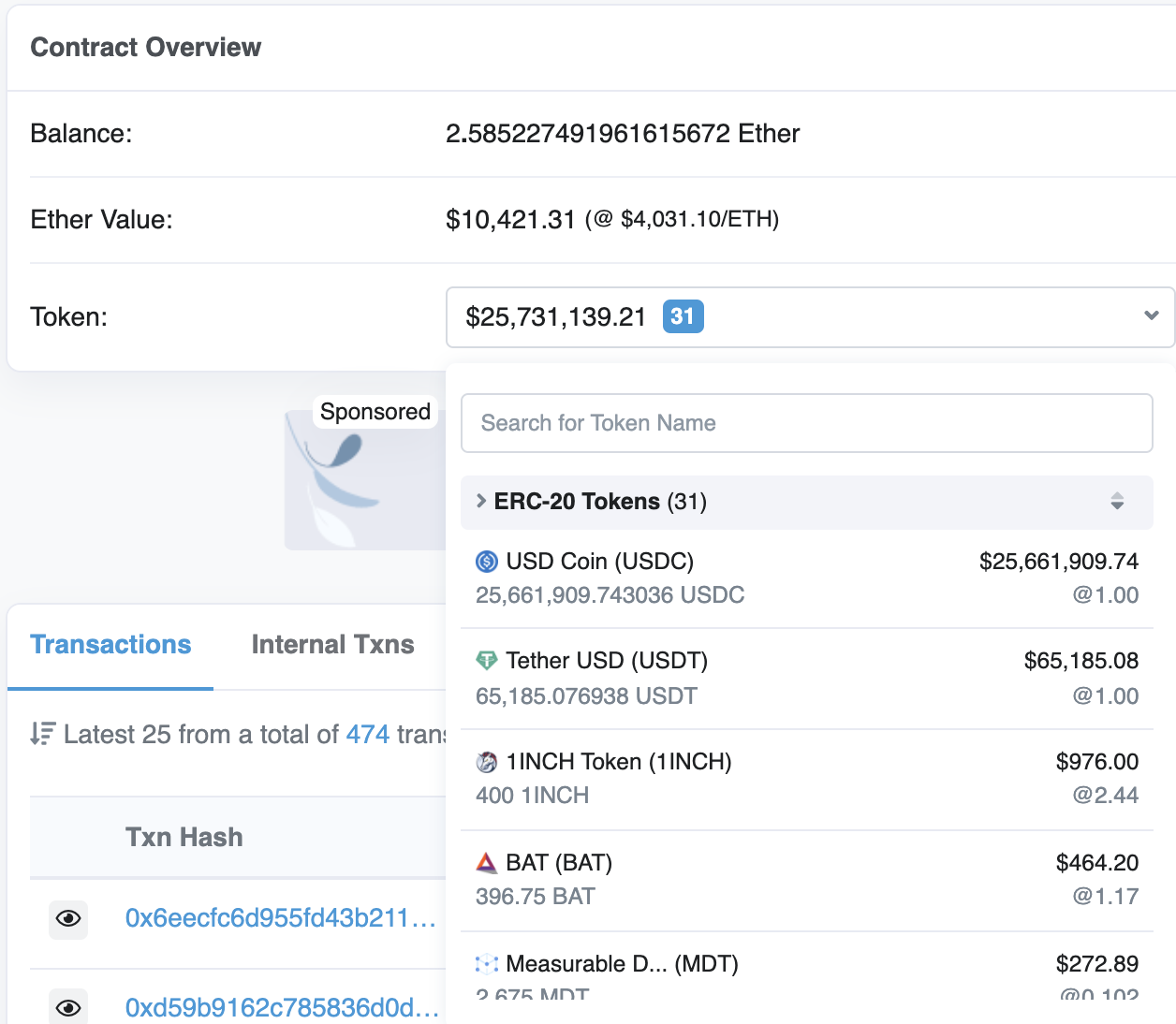Click the USD Coin token icon

click(x=487, y=562)
